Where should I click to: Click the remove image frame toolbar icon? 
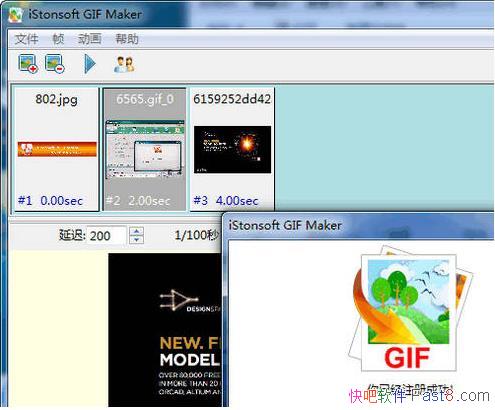click(55, 64)
